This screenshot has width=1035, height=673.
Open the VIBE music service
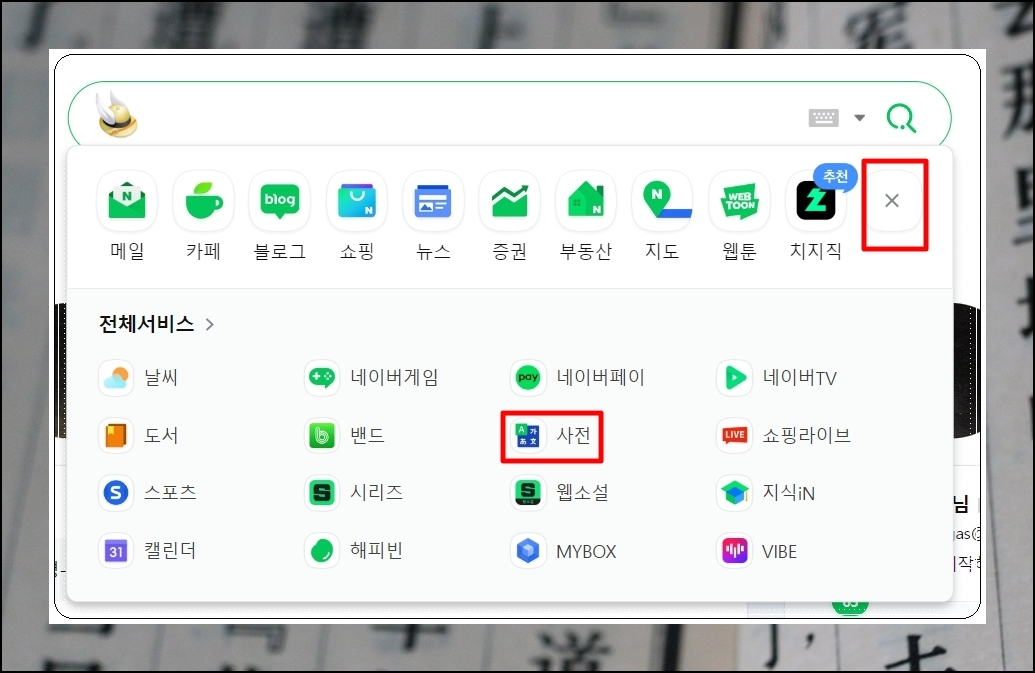757,551
